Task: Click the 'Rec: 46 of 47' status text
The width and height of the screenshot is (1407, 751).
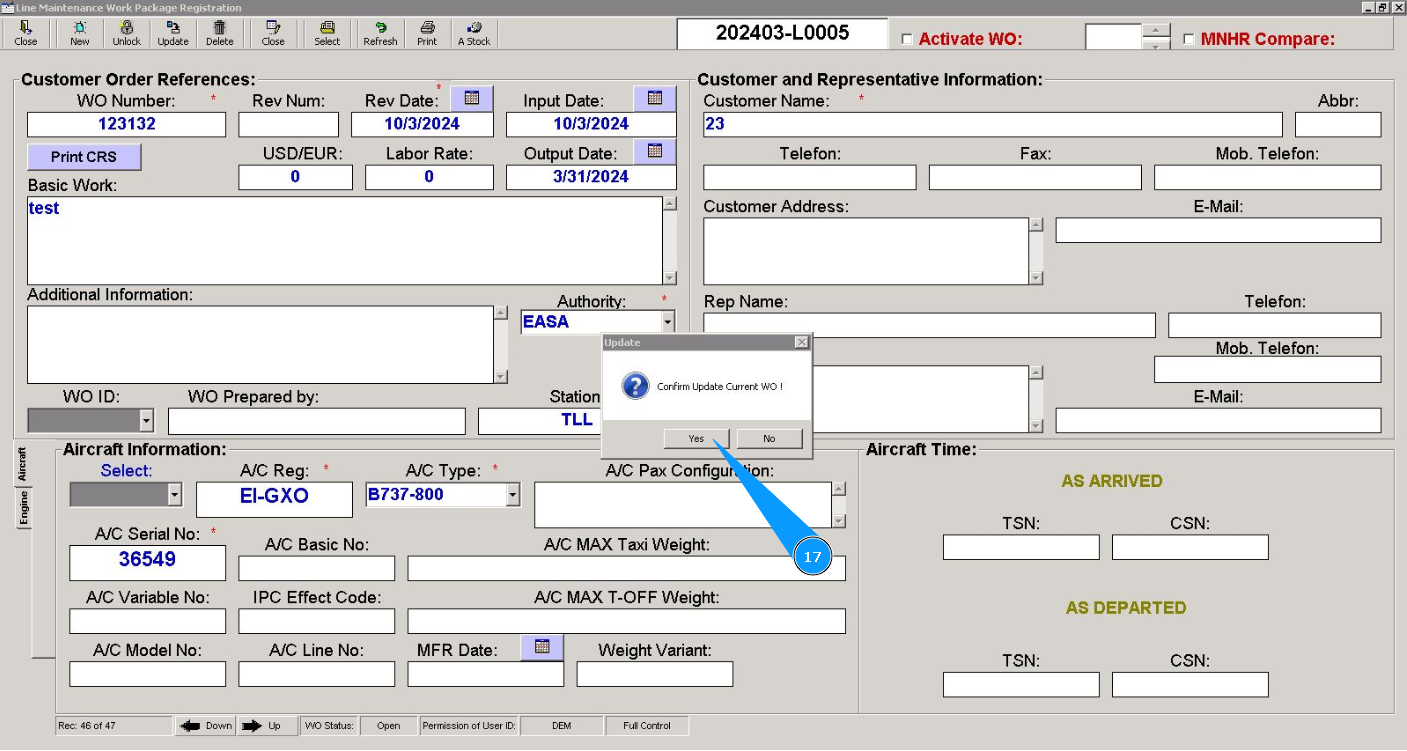Action: 87,726
